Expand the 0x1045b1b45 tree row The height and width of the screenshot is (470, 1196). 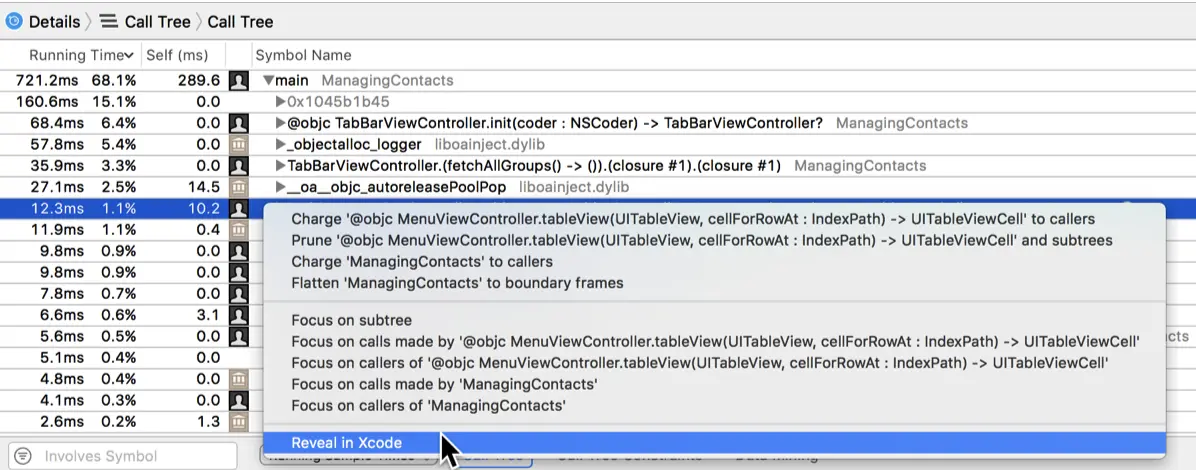(280, 101)
